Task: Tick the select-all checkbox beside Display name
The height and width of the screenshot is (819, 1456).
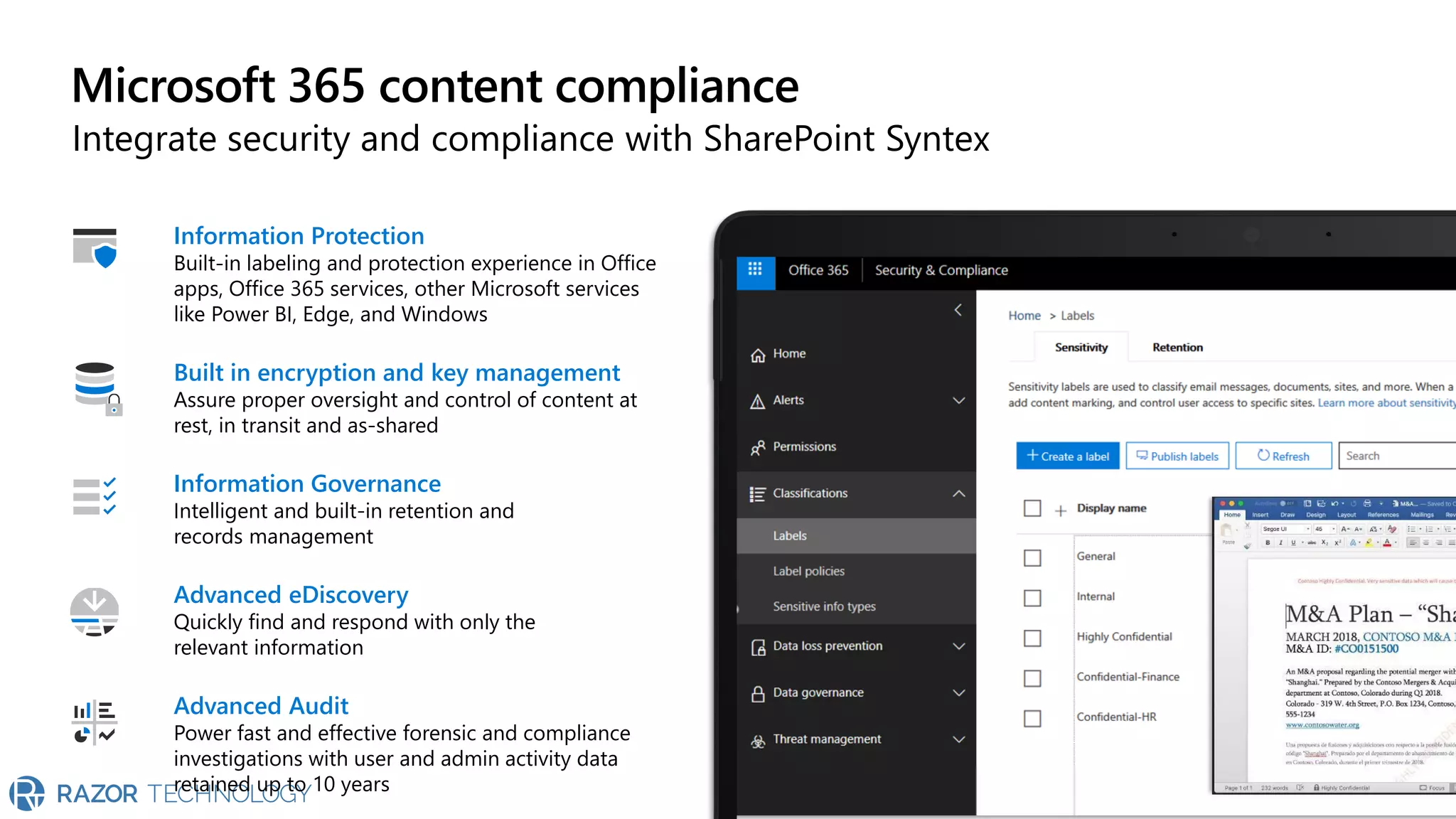Action: (1032, 508)
